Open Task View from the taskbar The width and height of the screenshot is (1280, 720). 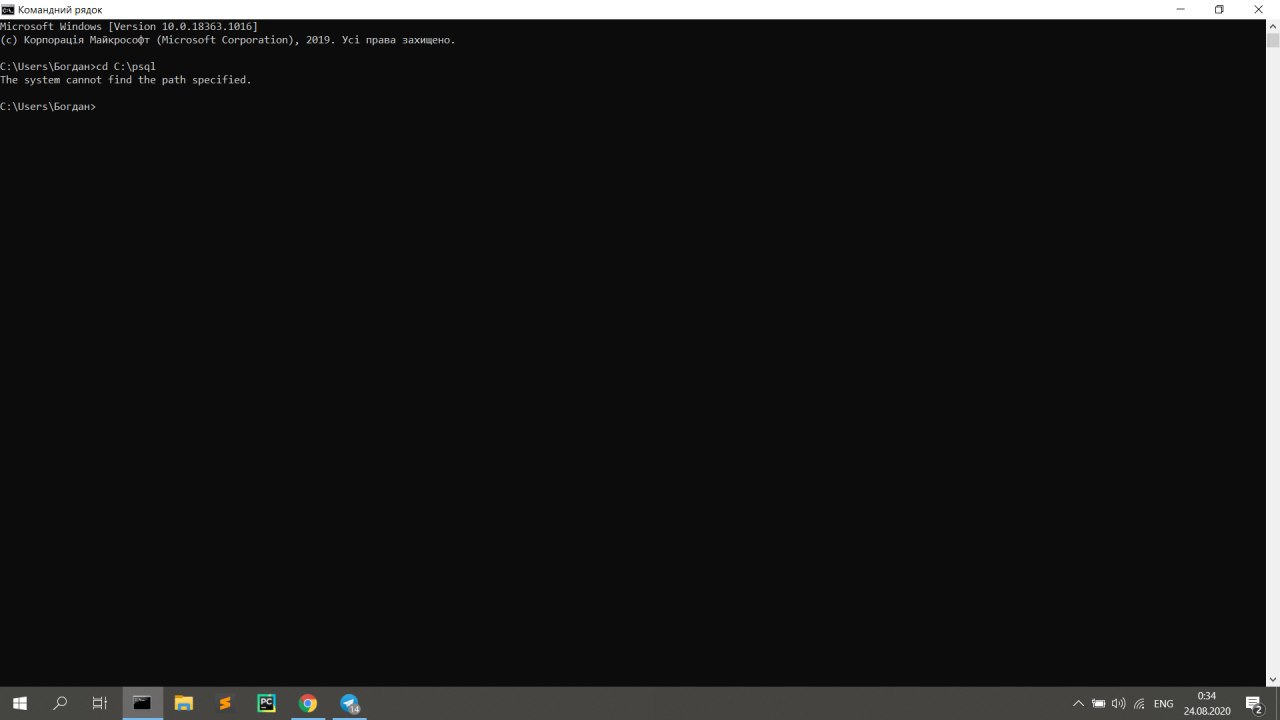click(x=100, y=703)
